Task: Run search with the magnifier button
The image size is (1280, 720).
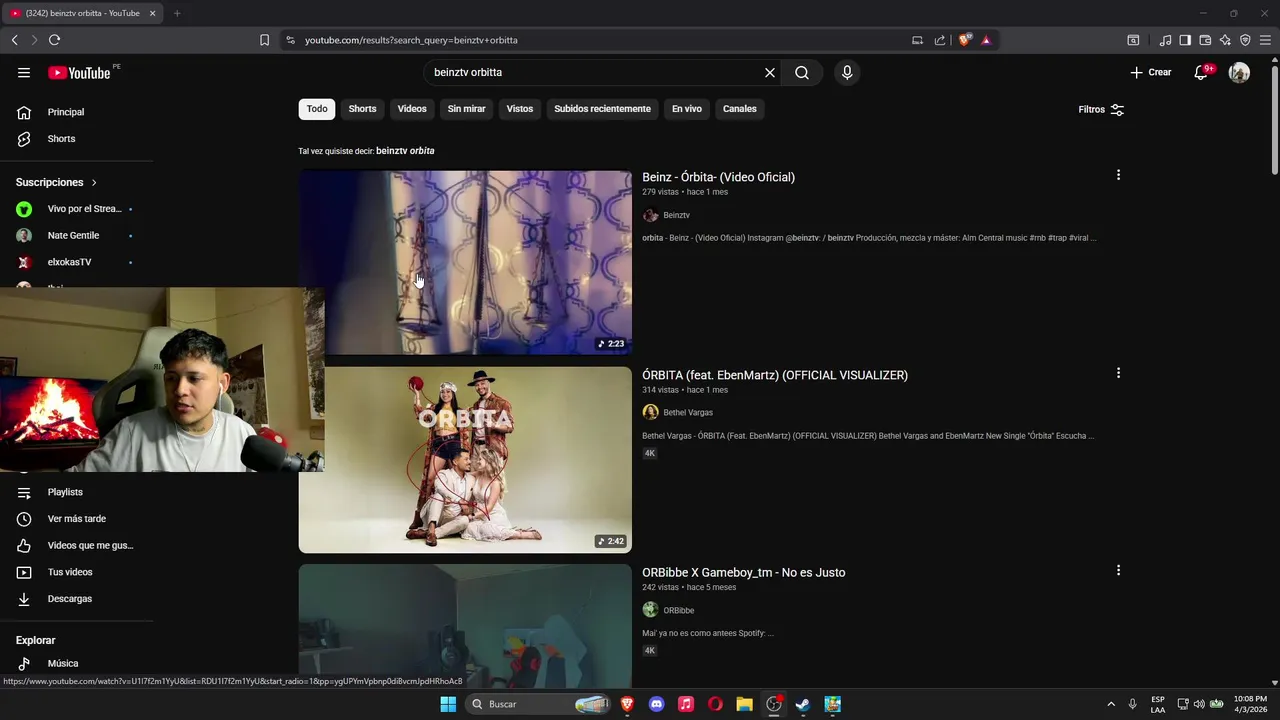Action: [802, 72]
